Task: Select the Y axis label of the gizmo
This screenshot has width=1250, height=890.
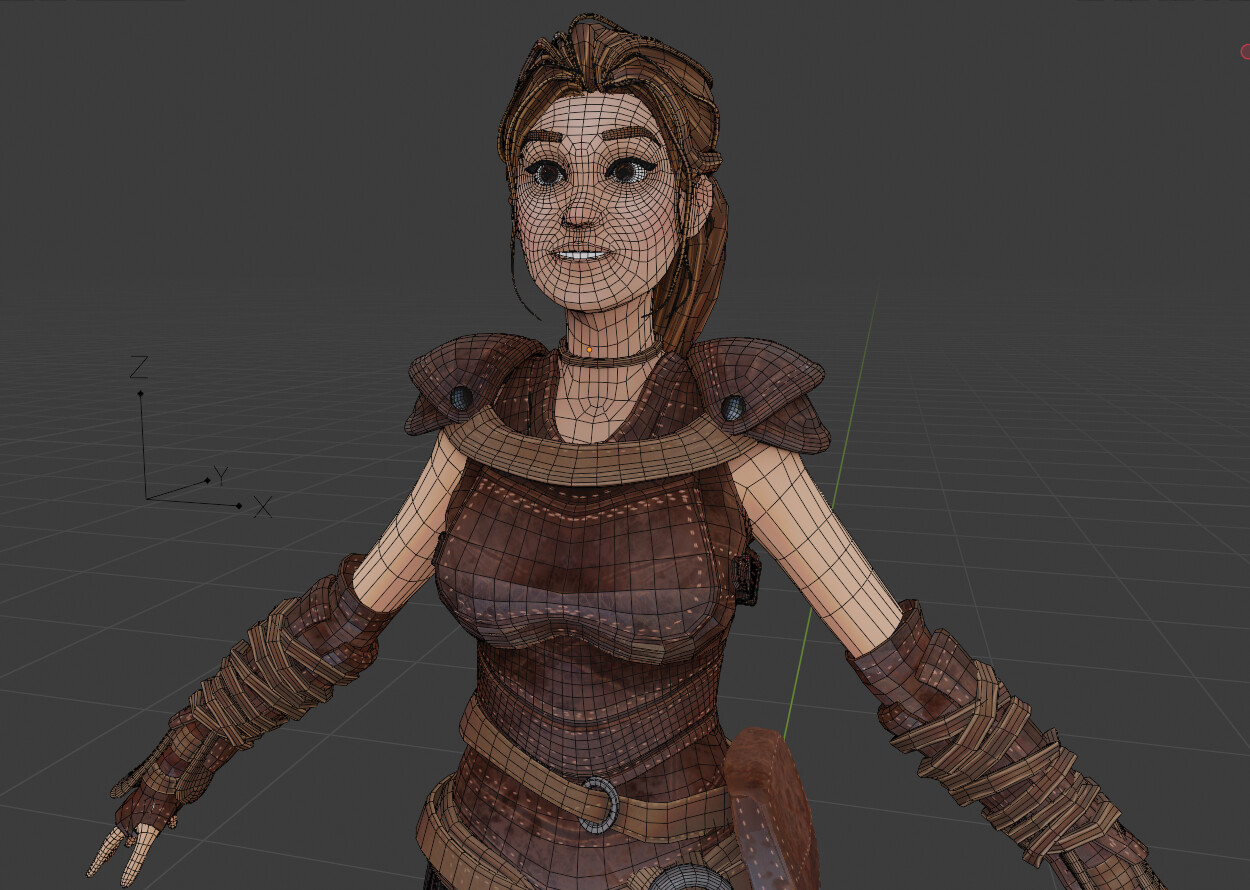Action: (221, 474)
